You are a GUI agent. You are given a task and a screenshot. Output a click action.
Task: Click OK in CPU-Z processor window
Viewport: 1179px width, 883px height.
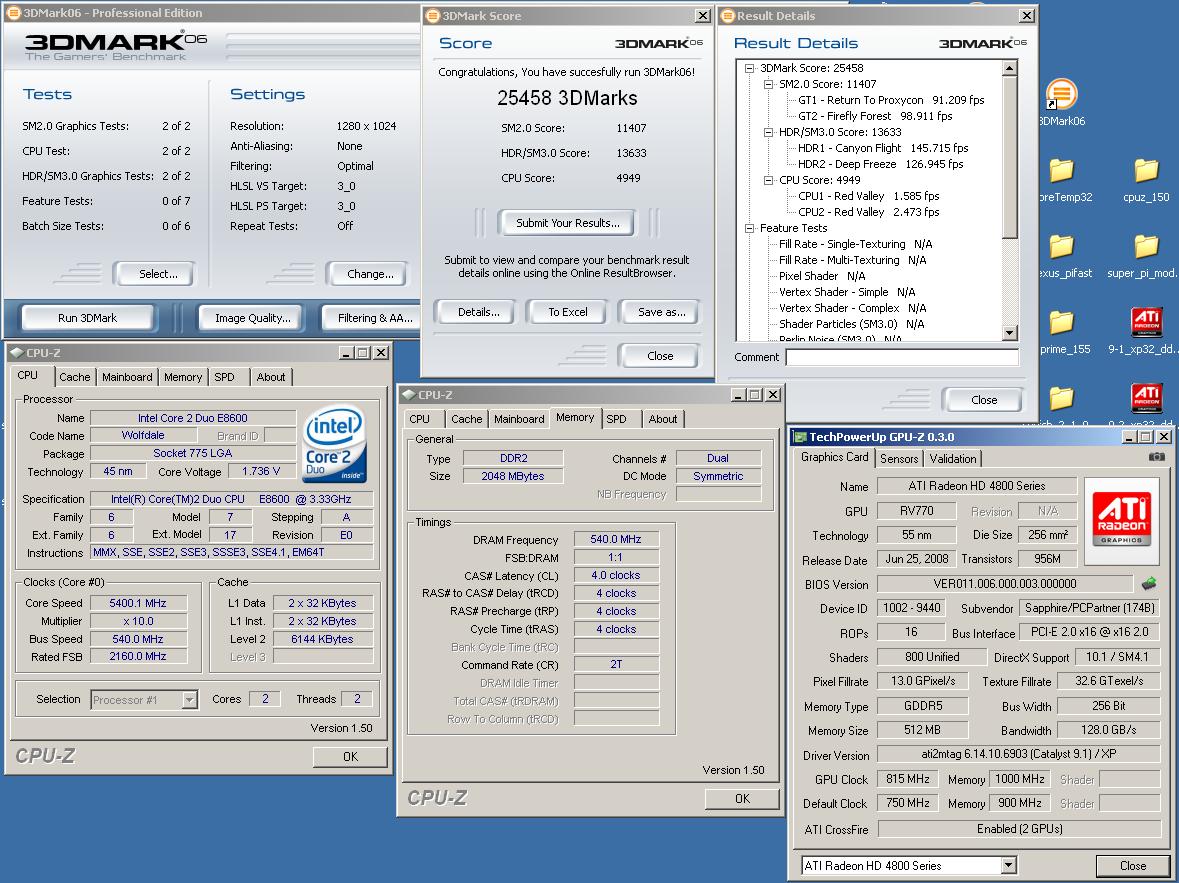pyautogui.click(x=350, y=757)
